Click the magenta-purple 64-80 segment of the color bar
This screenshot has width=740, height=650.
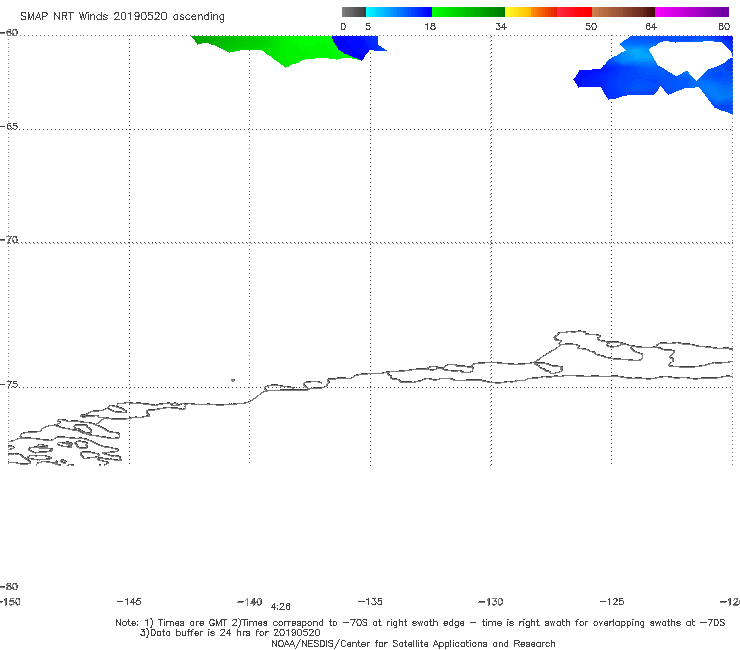coord(692,12)
